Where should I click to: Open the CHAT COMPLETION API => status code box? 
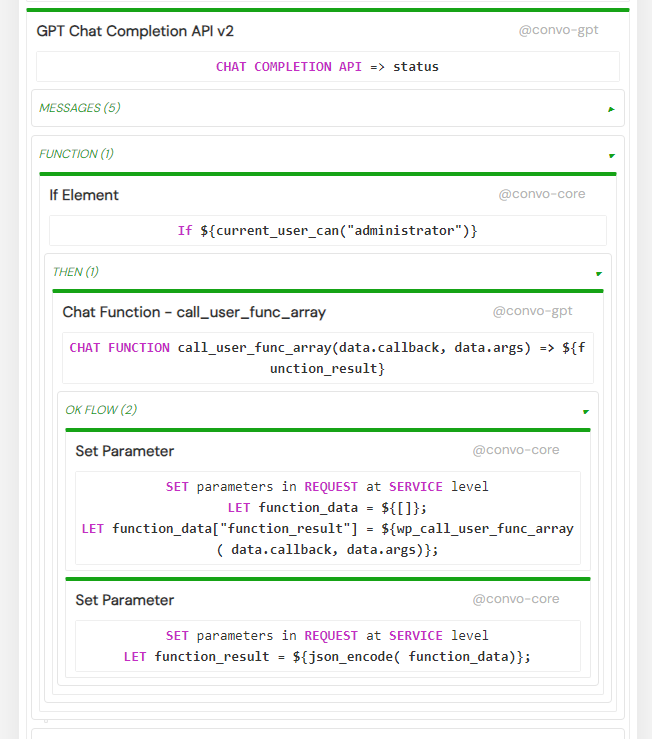(328, 66)
